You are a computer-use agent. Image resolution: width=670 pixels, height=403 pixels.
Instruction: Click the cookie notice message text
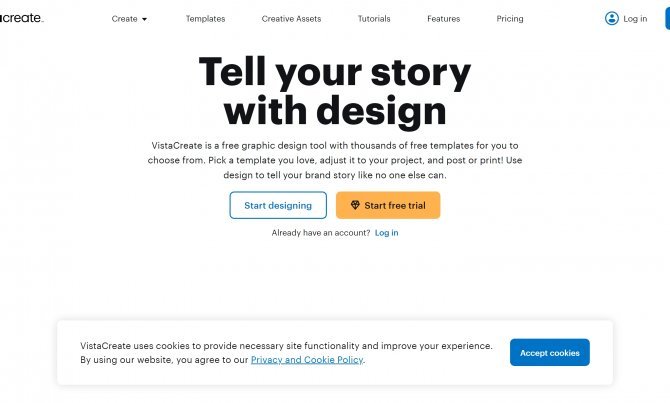coord(286,353)
